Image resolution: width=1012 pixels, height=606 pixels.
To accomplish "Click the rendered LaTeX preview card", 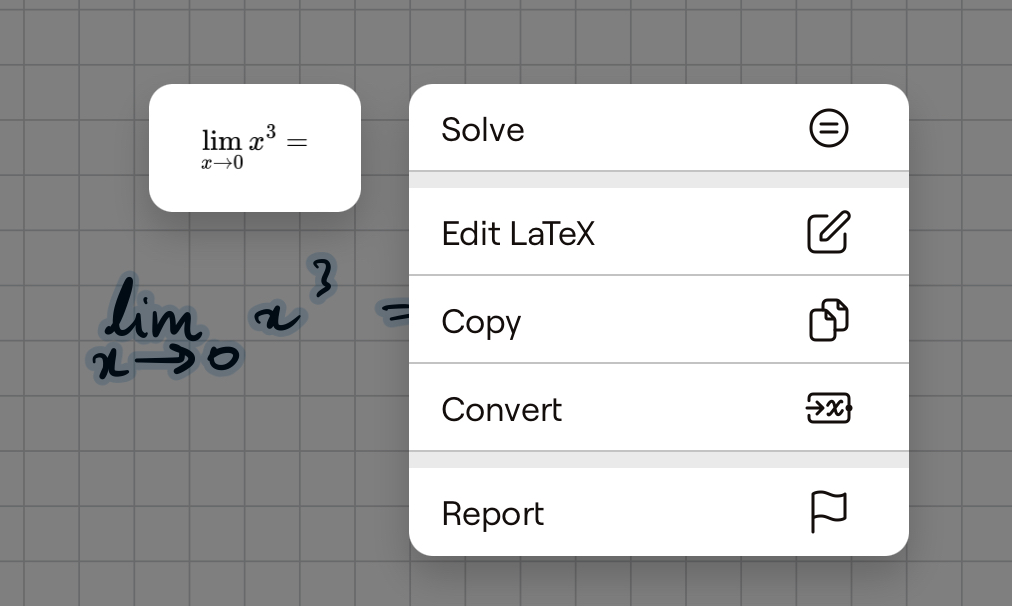I will (x=254, y=147).
